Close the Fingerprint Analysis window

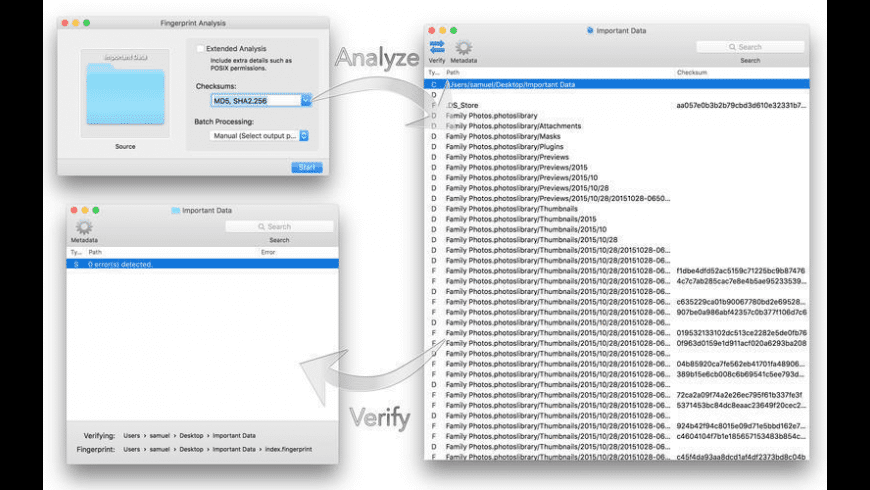[65, 23]
